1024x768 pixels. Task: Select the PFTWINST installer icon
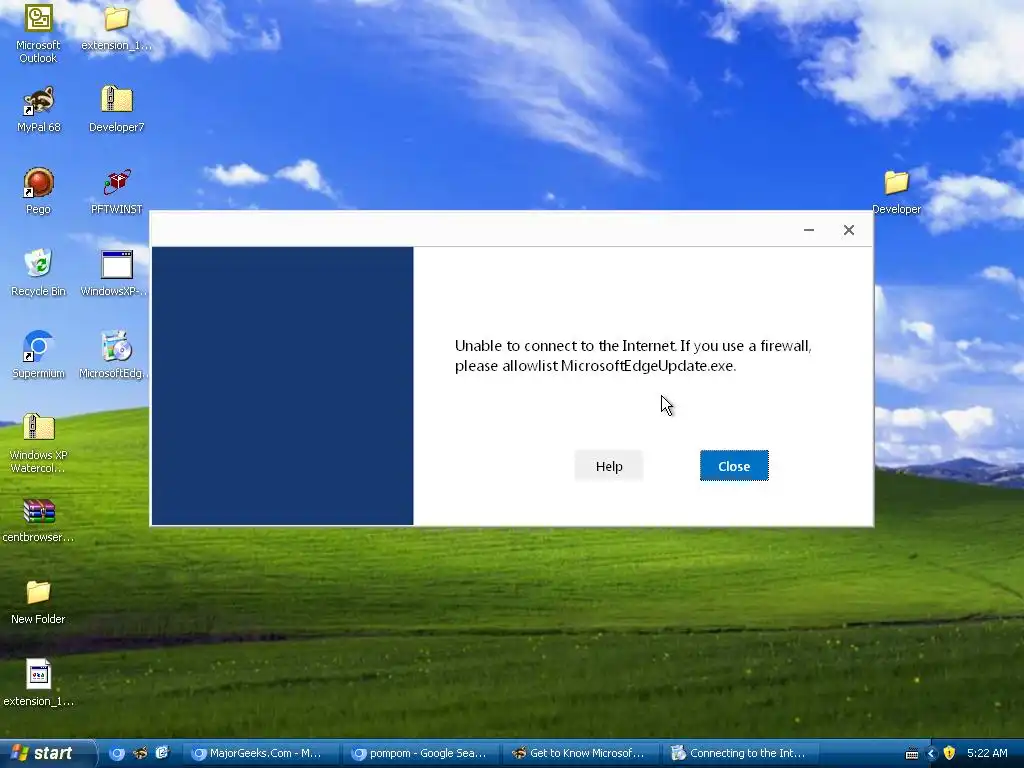(116, 191)
